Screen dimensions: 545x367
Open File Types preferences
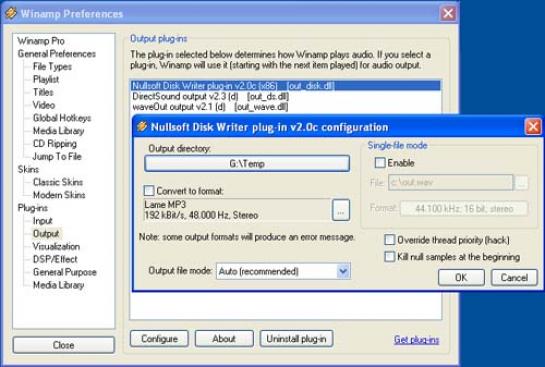pyautogui.click(x=52, y=66)
